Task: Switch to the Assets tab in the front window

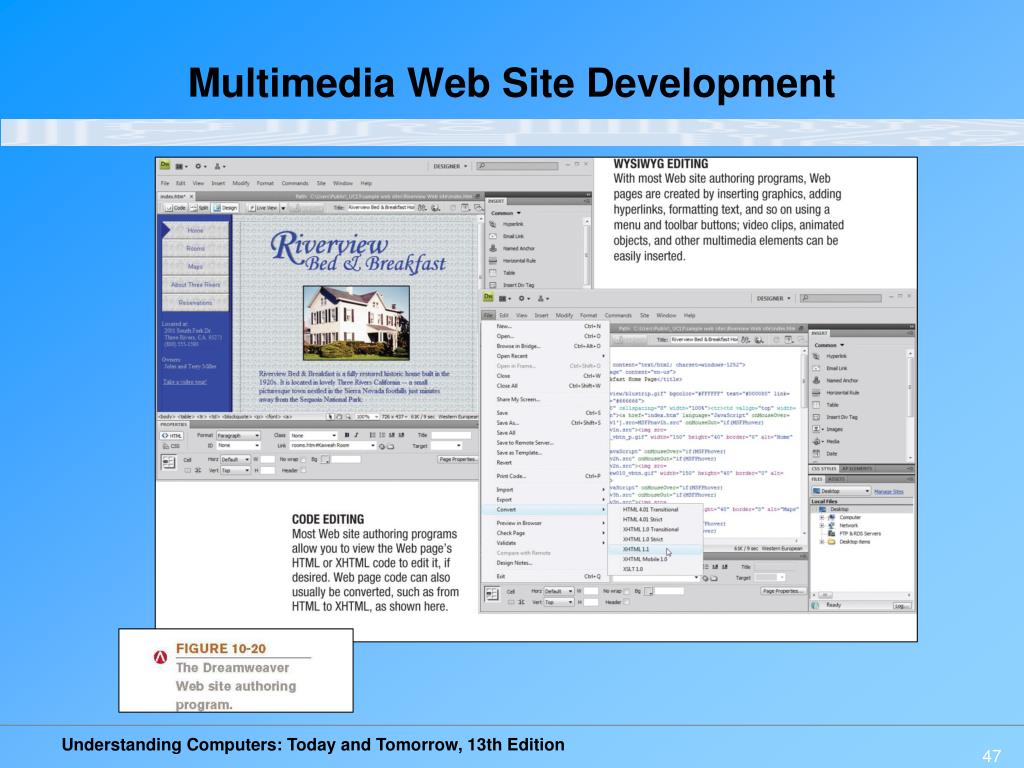Action: coord(837,479)
